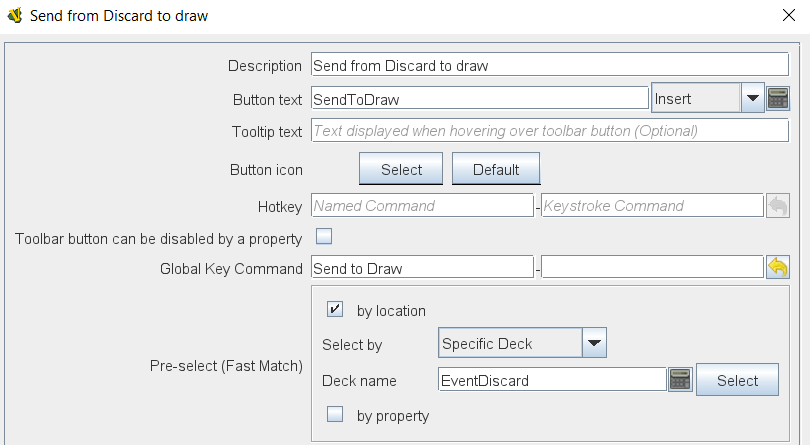Click the Select by combo box showing Specific Deck
This screenshot has width=810, height=445.
click(522, 343)
